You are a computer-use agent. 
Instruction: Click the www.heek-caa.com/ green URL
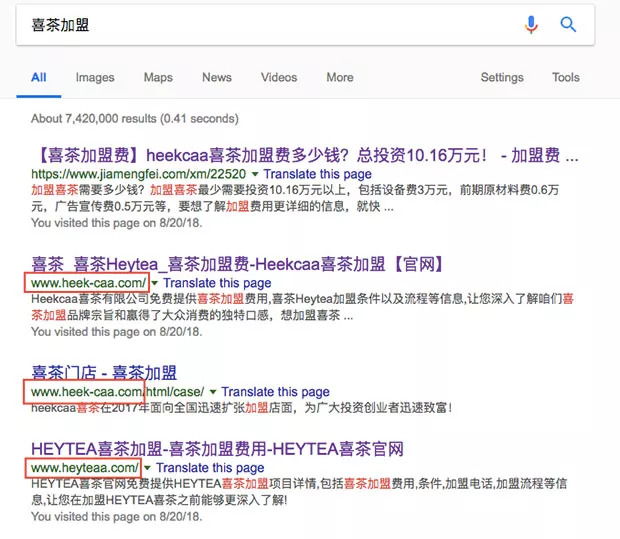(x=89, y=283)
